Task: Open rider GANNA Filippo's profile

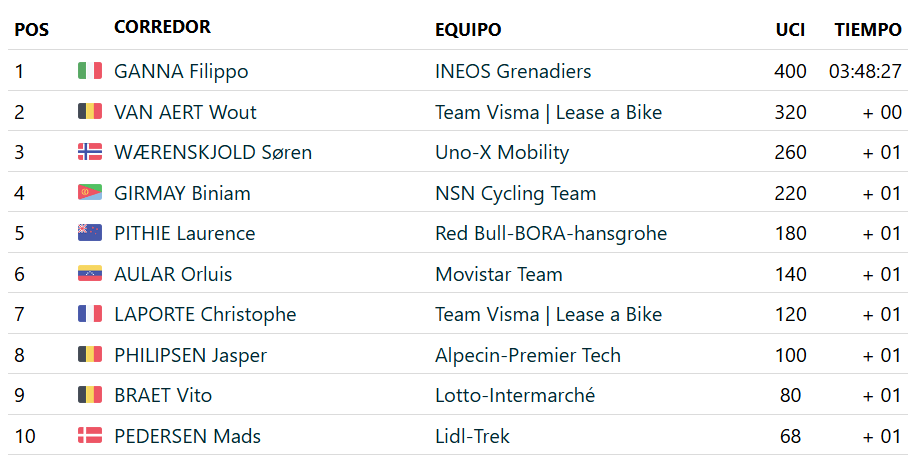Action: click(x=181, y=71)
